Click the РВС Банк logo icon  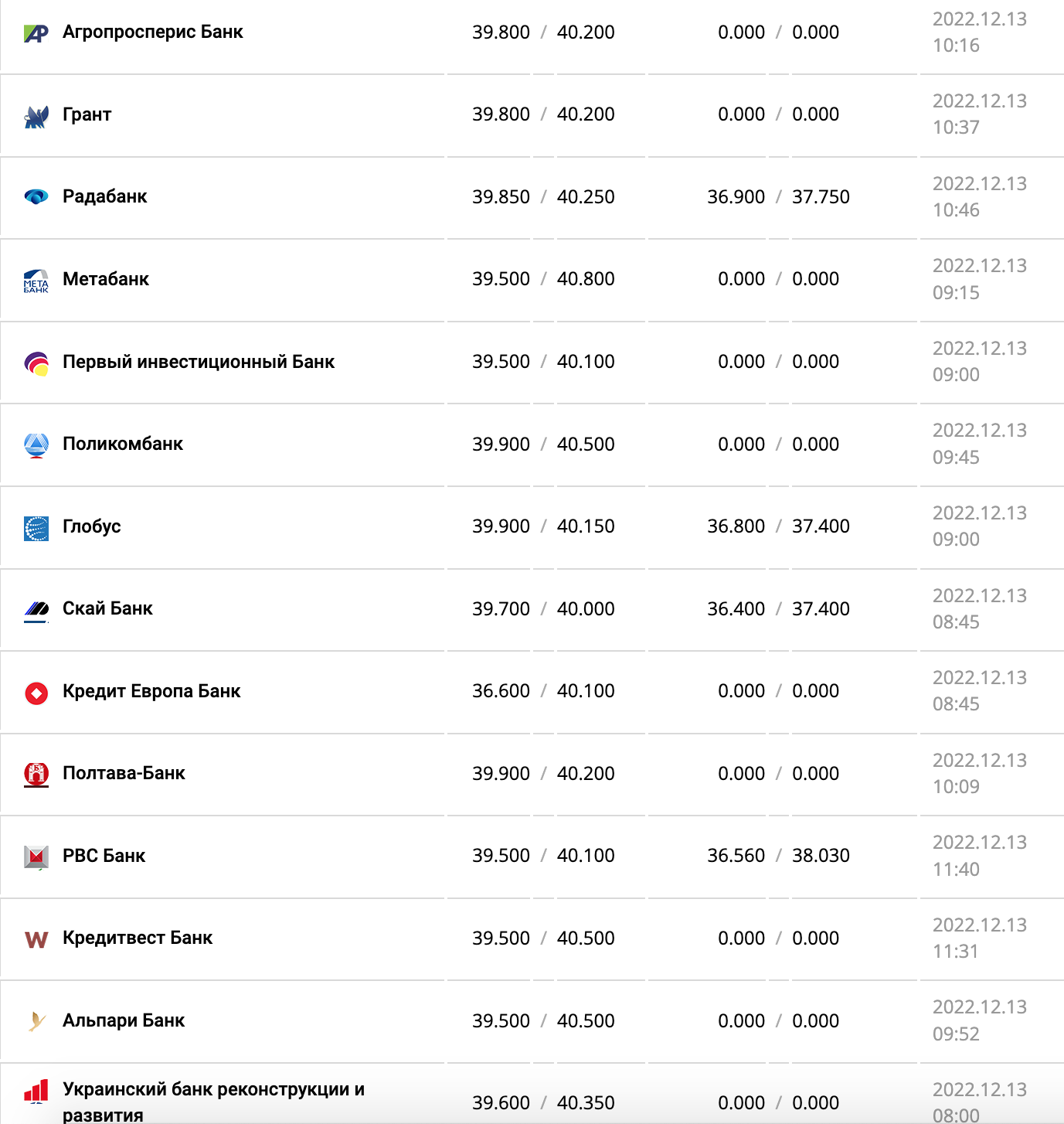(36, 857)
